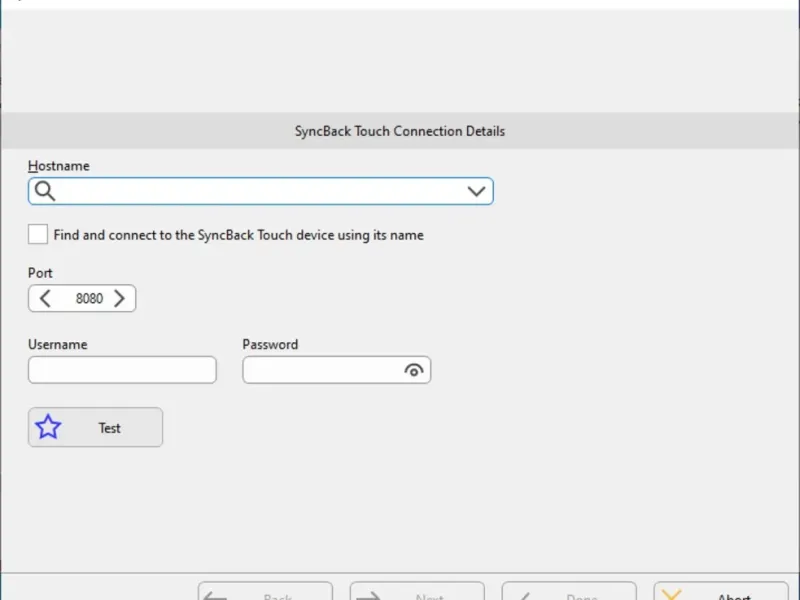Increase the Port number with the right arrow
Viewport: 800px width, 600px height.
point(120,298)
